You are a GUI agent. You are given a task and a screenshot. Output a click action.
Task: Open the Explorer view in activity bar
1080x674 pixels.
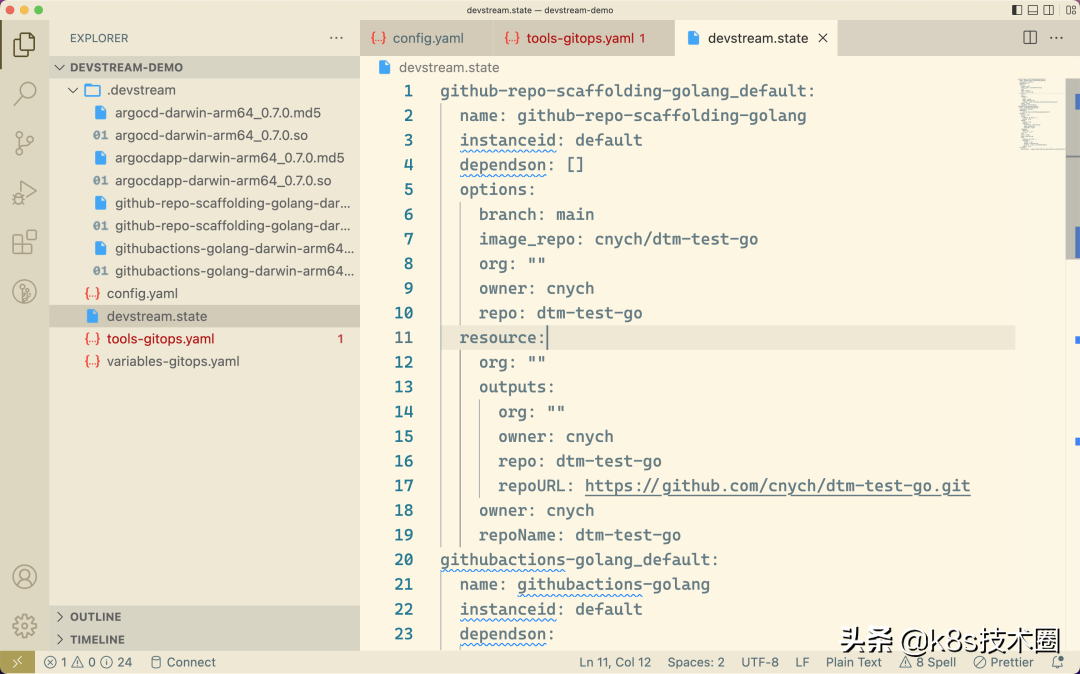tap(24, 45)
